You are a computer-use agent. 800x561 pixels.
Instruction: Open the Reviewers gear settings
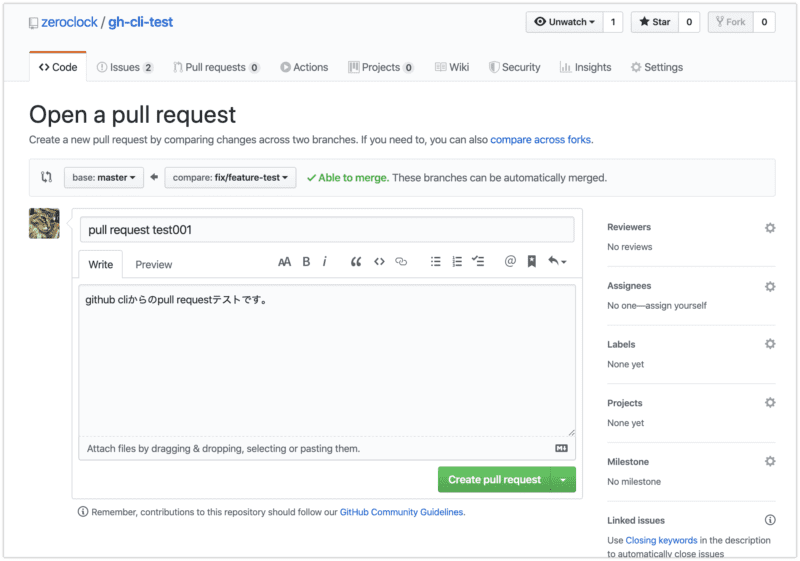pos(769,228)
